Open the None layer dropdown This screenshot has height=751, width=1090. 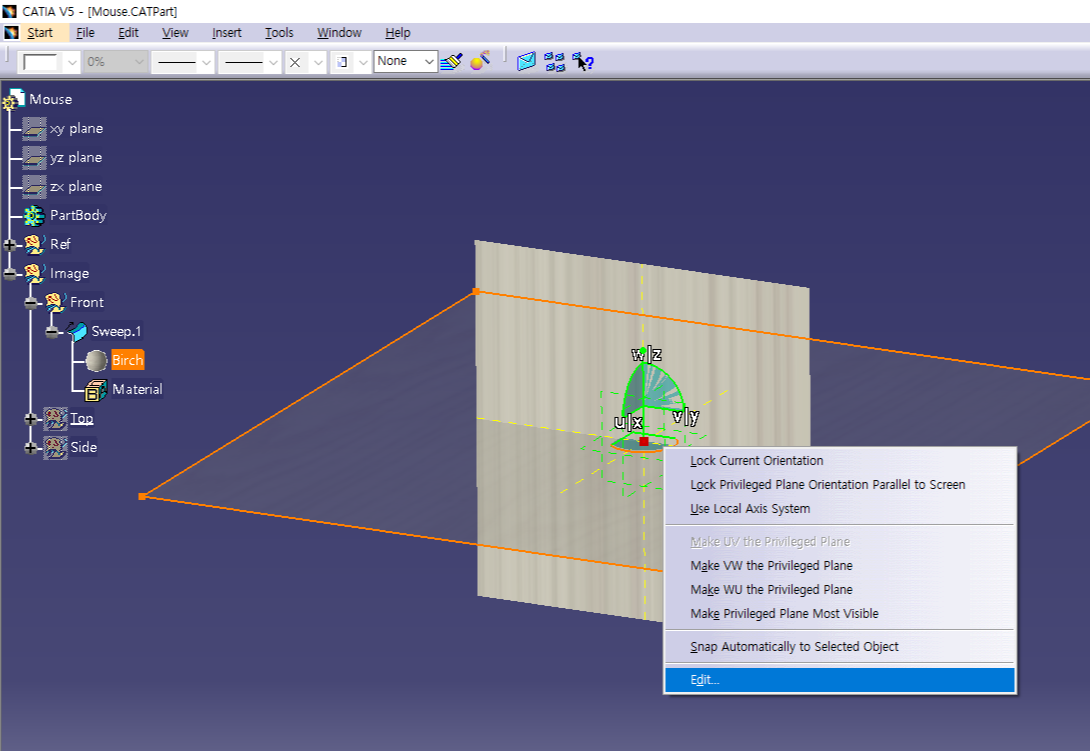429,61
